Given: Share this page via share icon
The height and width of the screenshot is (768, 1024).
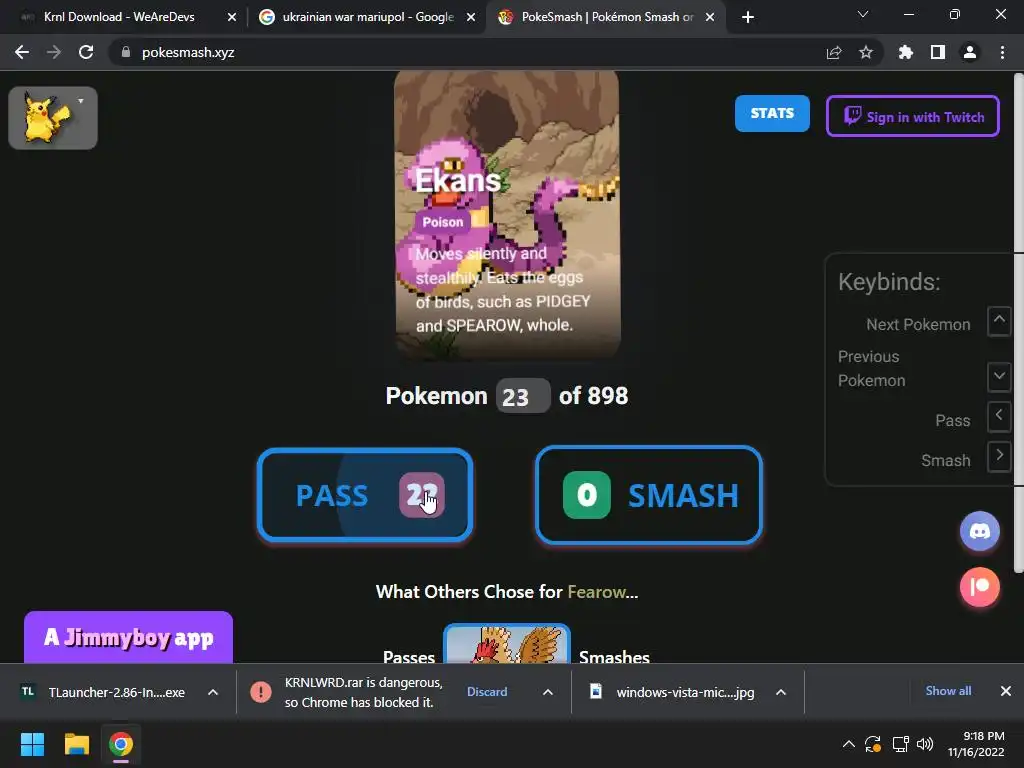Looking at the screenshot, I should click(834, 52).
